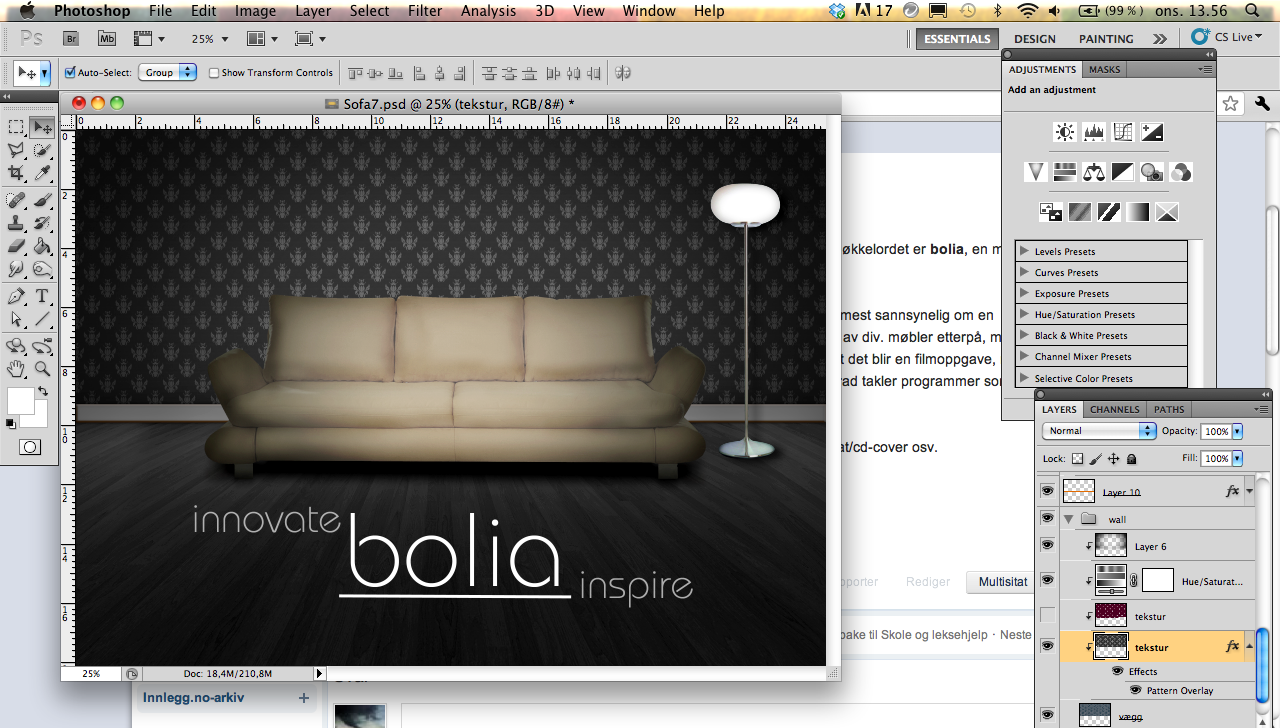This screenshot has width=1280, height=728.
Task: Select the Eraser tool
Action: point(17,246)
